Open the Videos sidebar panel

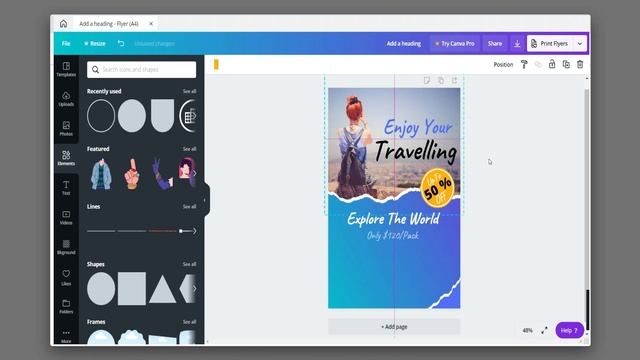pyautogui.click(x=66, y=218)
